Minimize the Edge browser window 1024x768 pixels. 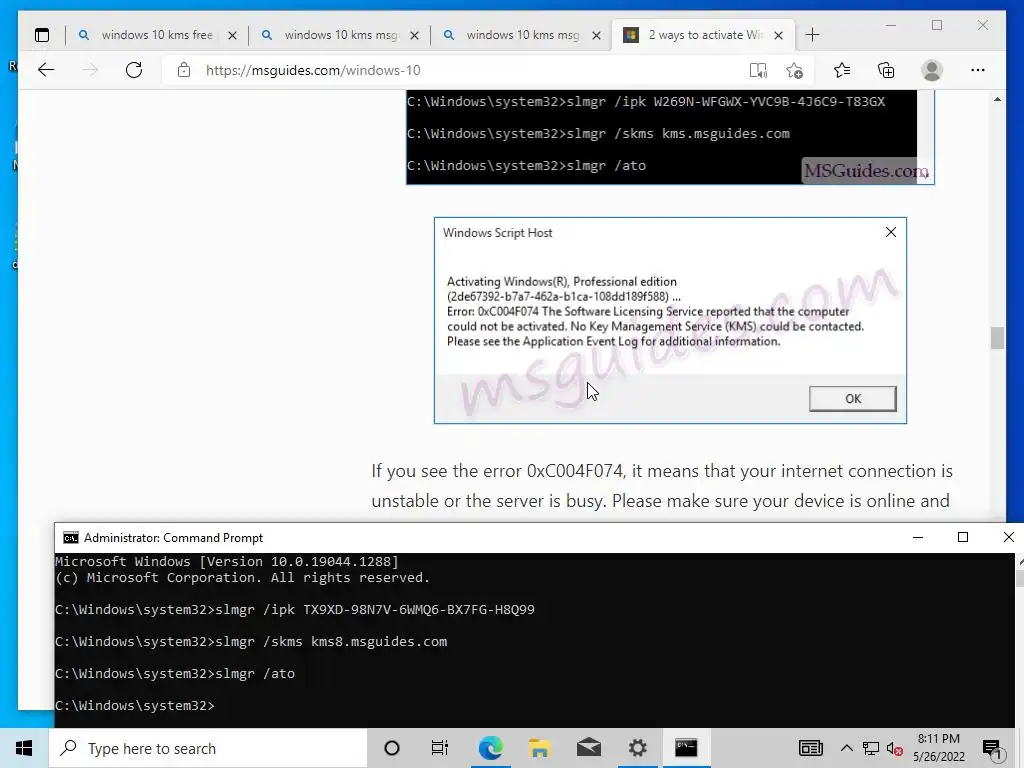[891, 25]
